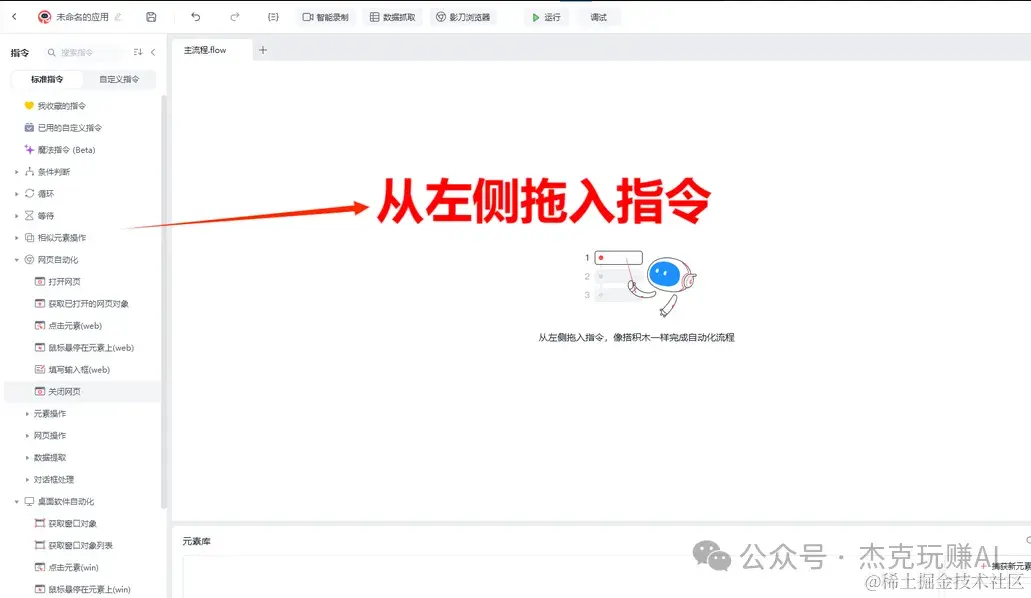Open the 数据抓取 data scraping tool
Image resolution: width=1031 pixels, height=598 pixels.
pos(394,15)
